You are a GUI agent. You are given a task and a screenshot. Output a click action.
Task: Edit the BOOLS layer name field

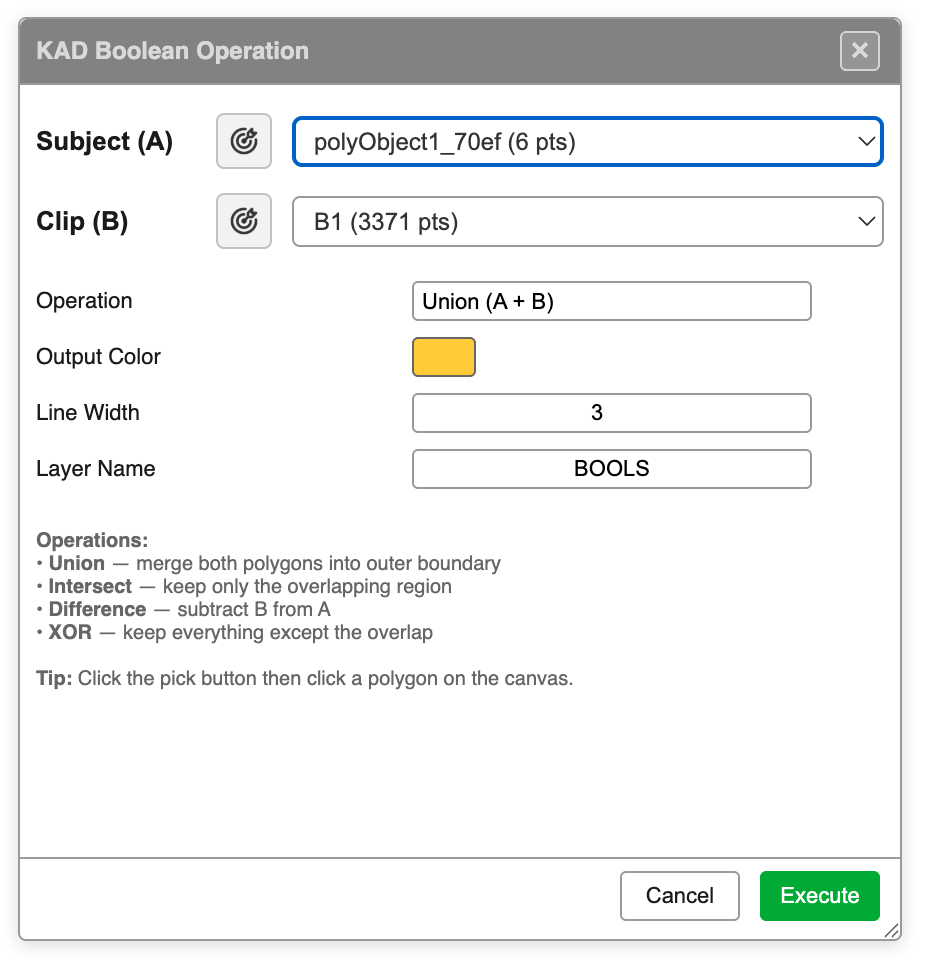pyautogui.click(x=611, y=468)
